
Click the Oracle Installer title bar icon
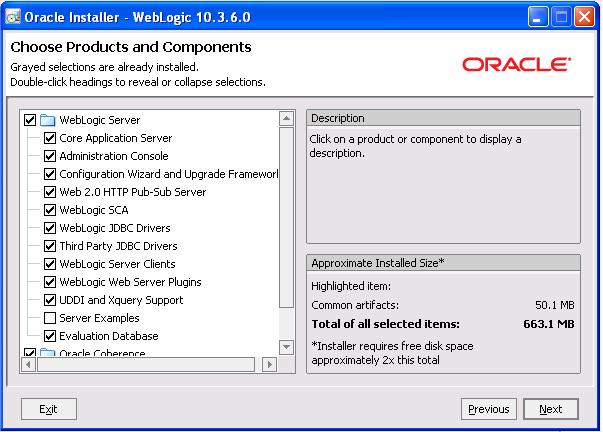12,16
